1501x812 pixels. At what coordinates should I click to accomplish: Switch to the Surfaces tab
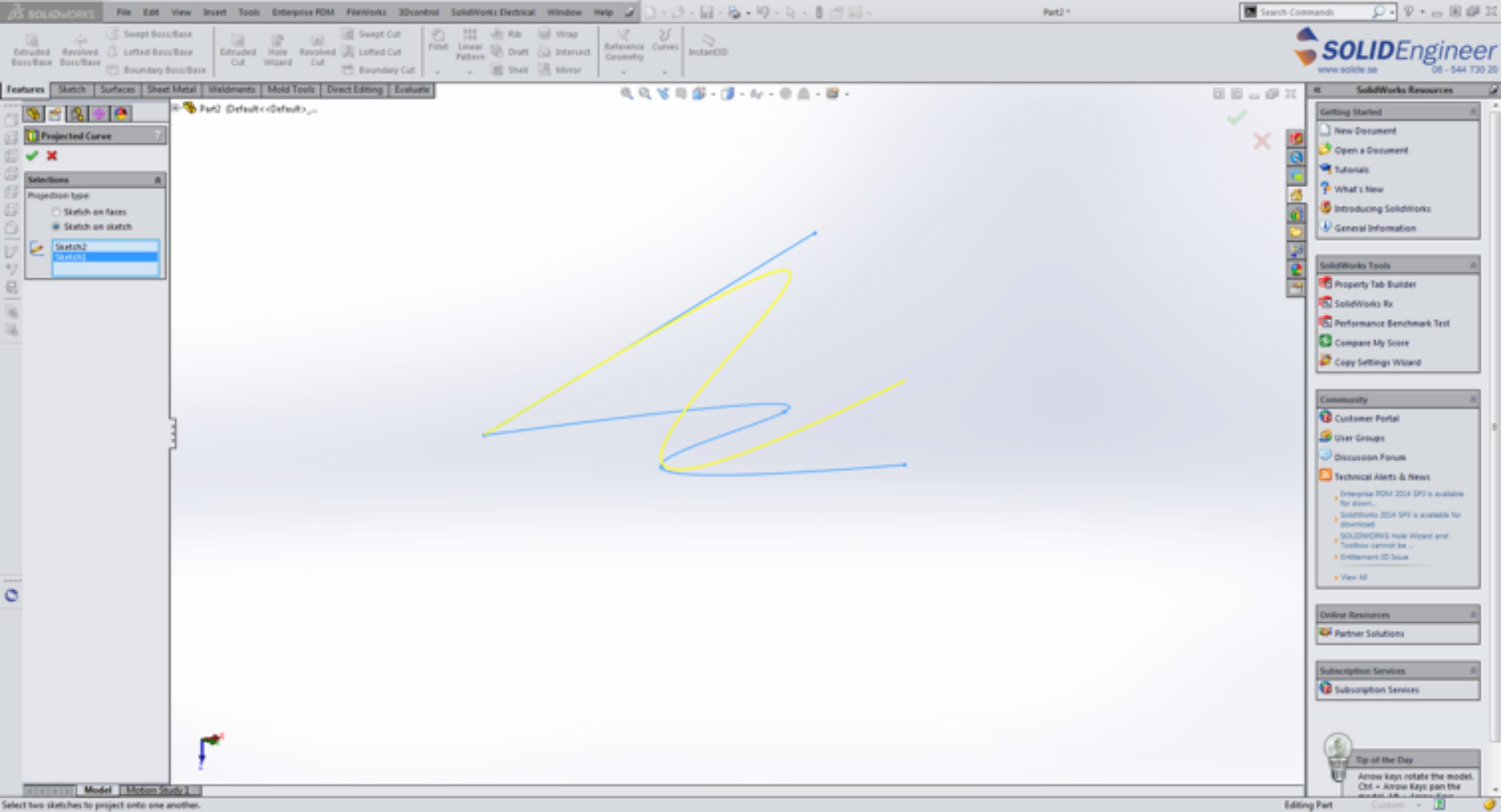pyautogui.click(x=117, y=90)
